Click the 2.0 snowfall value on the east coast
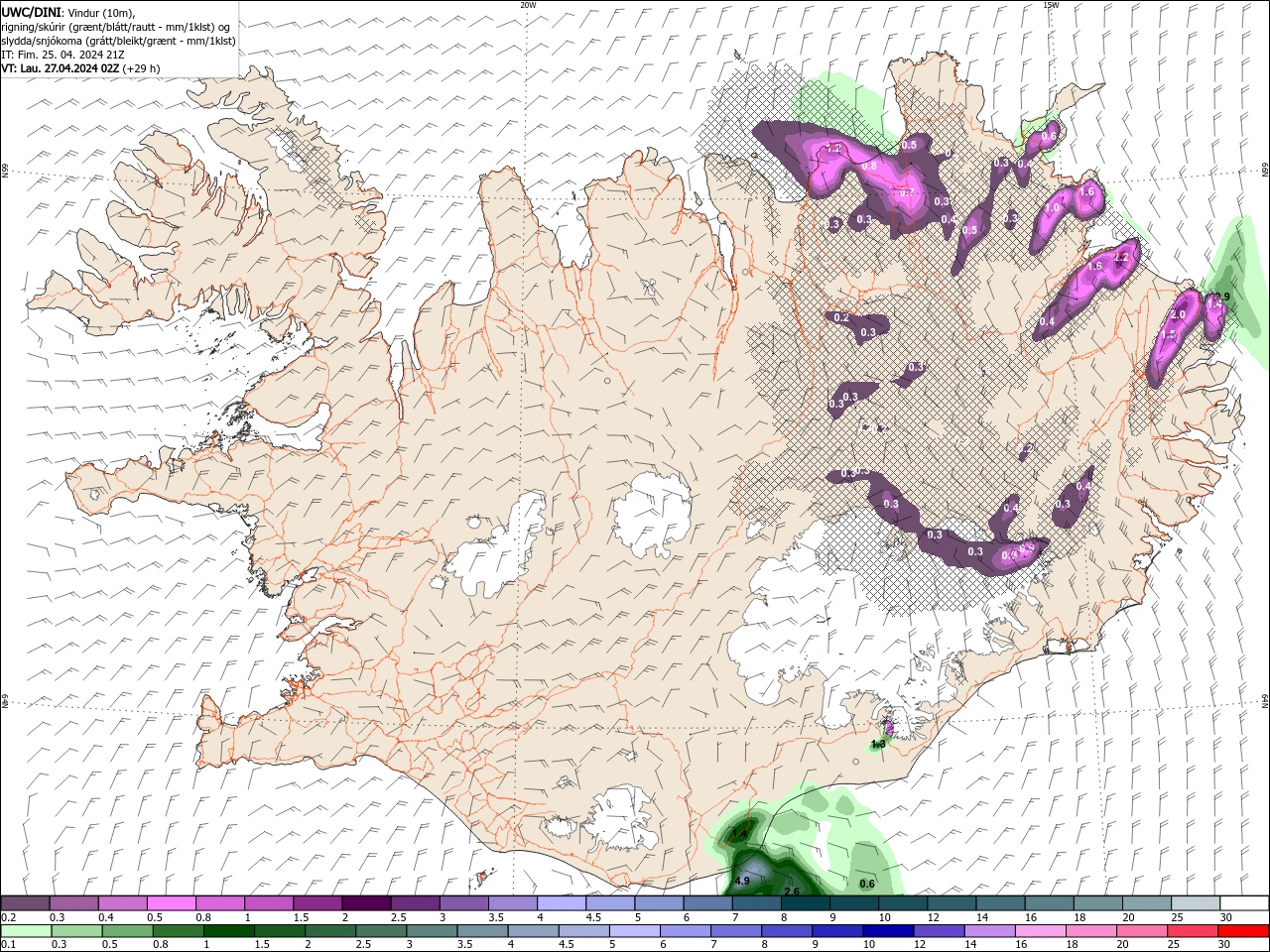Viewport: 1270px width, 952px height. tap(1179, 314)
